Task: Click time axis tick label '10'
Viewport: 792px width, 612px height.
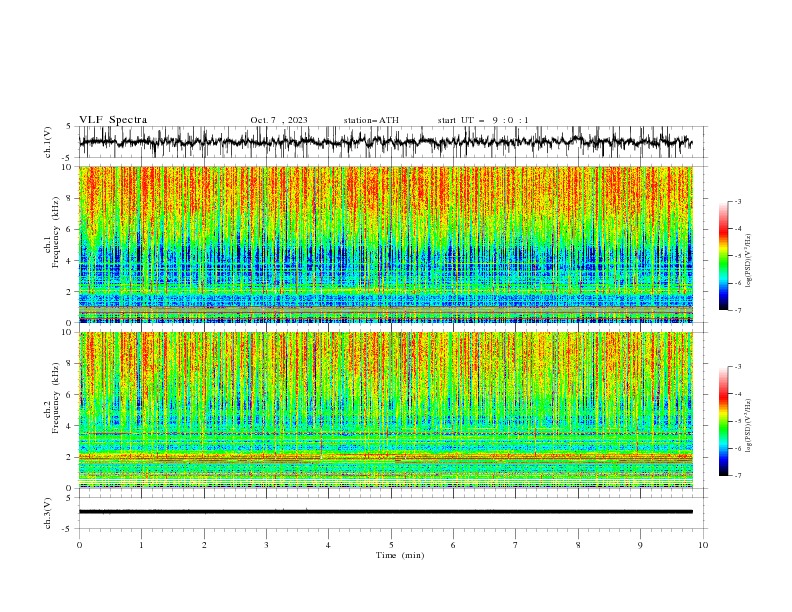Action: 703,545
